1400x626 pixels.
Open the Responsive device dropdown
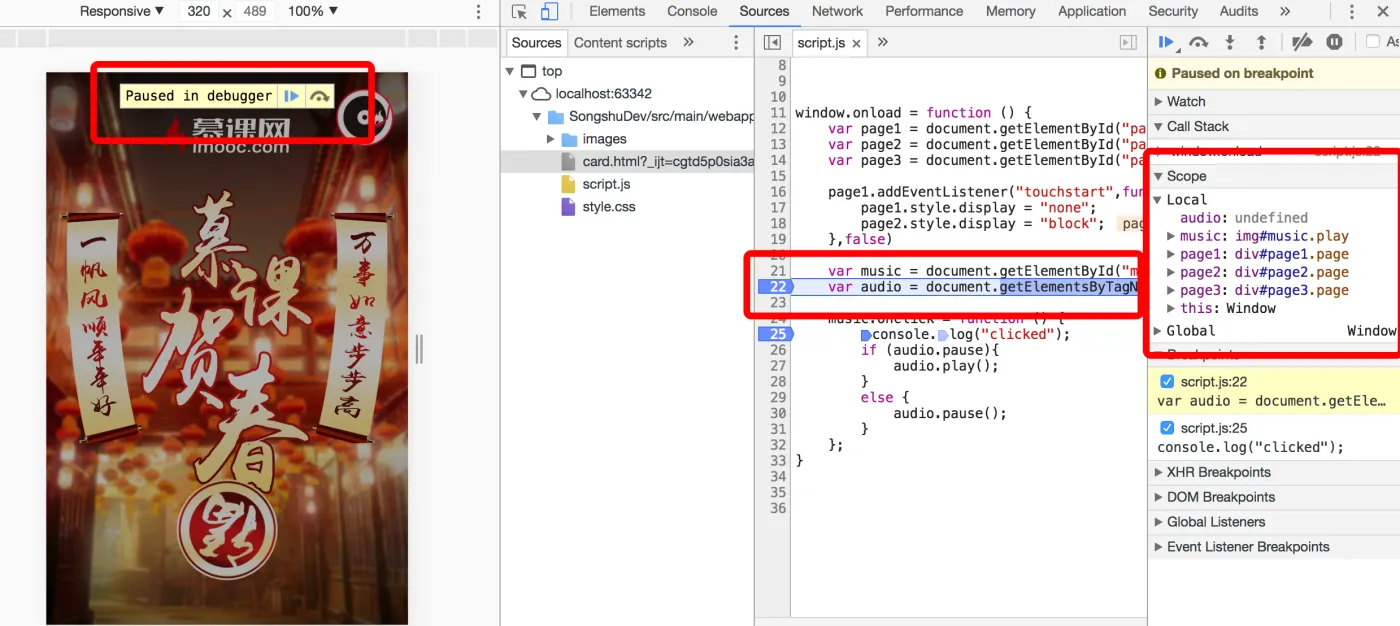(121, 12)
